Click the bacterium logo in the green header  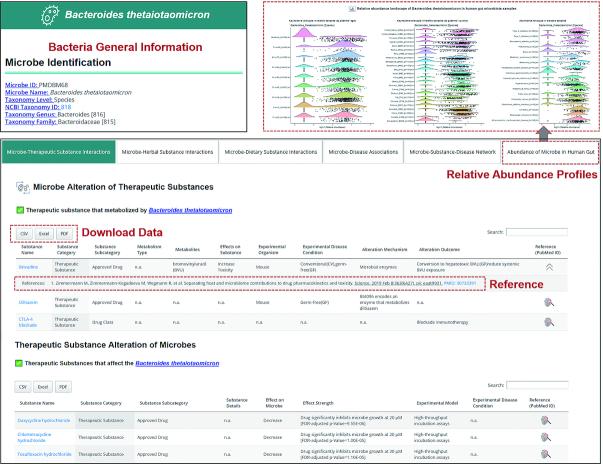(50, 15)
